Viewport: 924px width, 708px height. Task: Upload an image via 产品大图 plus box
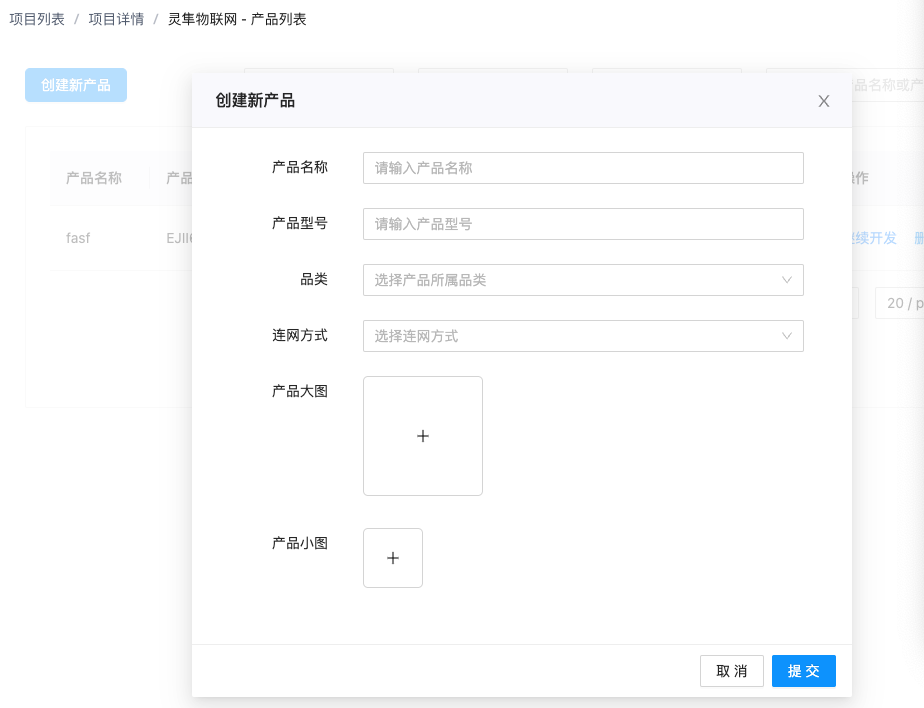coord(423,436)
